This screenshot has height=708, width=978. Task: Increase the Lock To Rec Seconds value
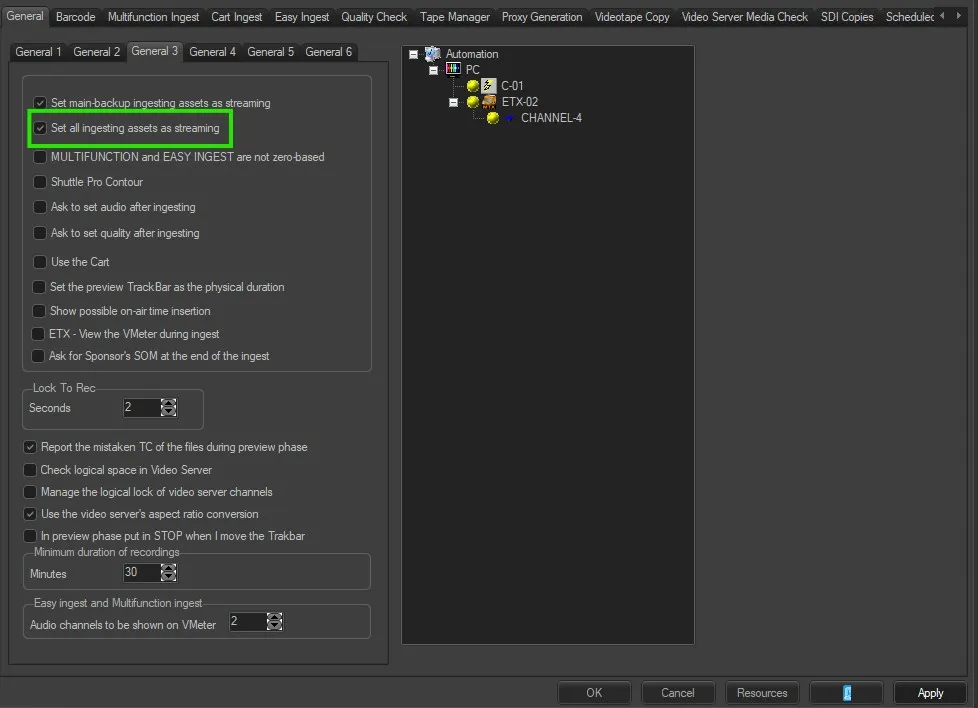pos(169,403)
